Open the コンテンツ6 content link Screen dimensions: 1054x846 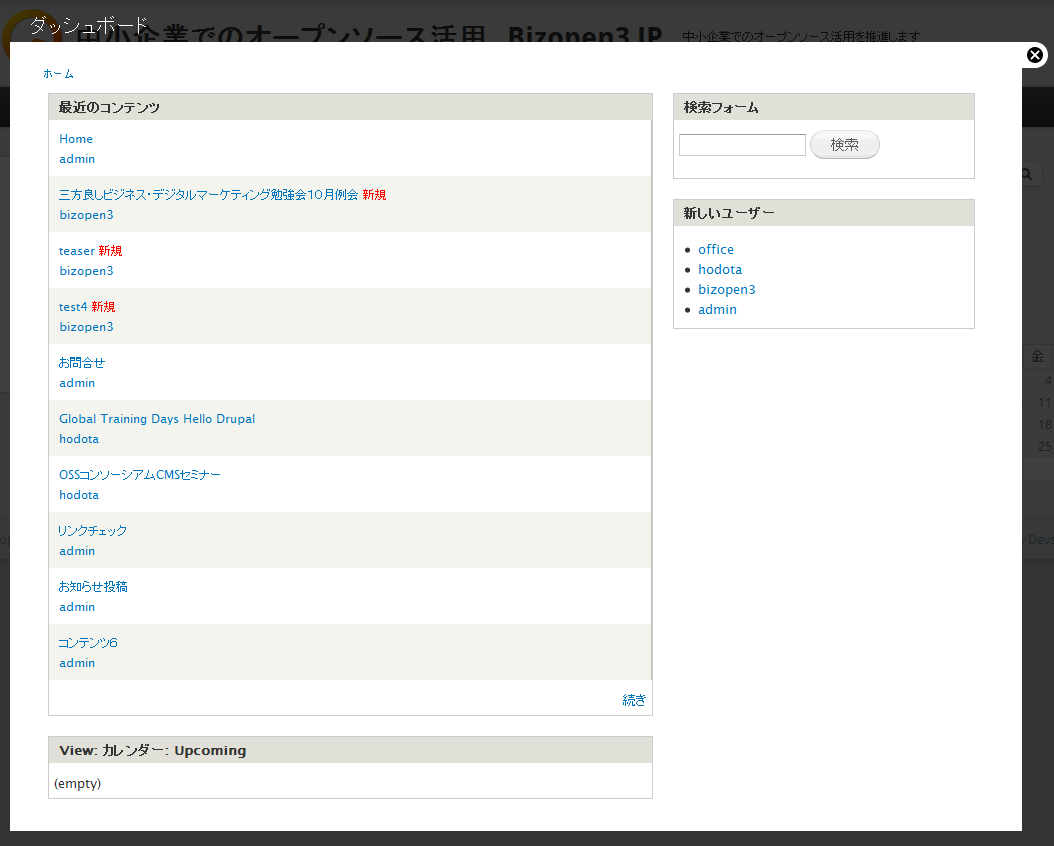pos(87,643)
